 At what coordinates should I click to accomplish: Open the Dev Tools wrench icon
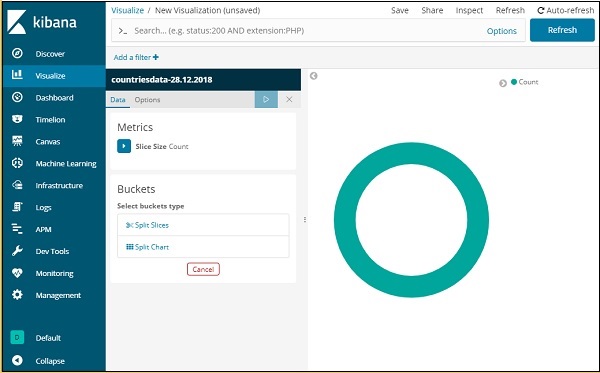[x=17, y=251]
